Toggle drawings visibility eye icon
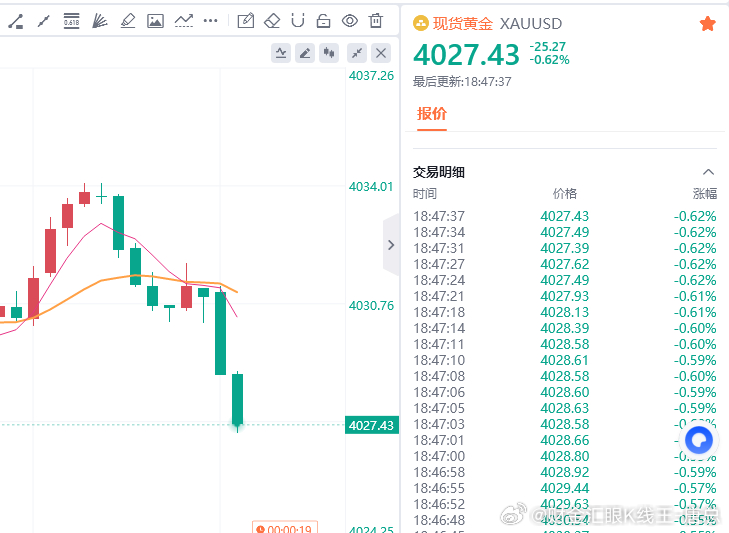729x533 pixels. [350, 21]
